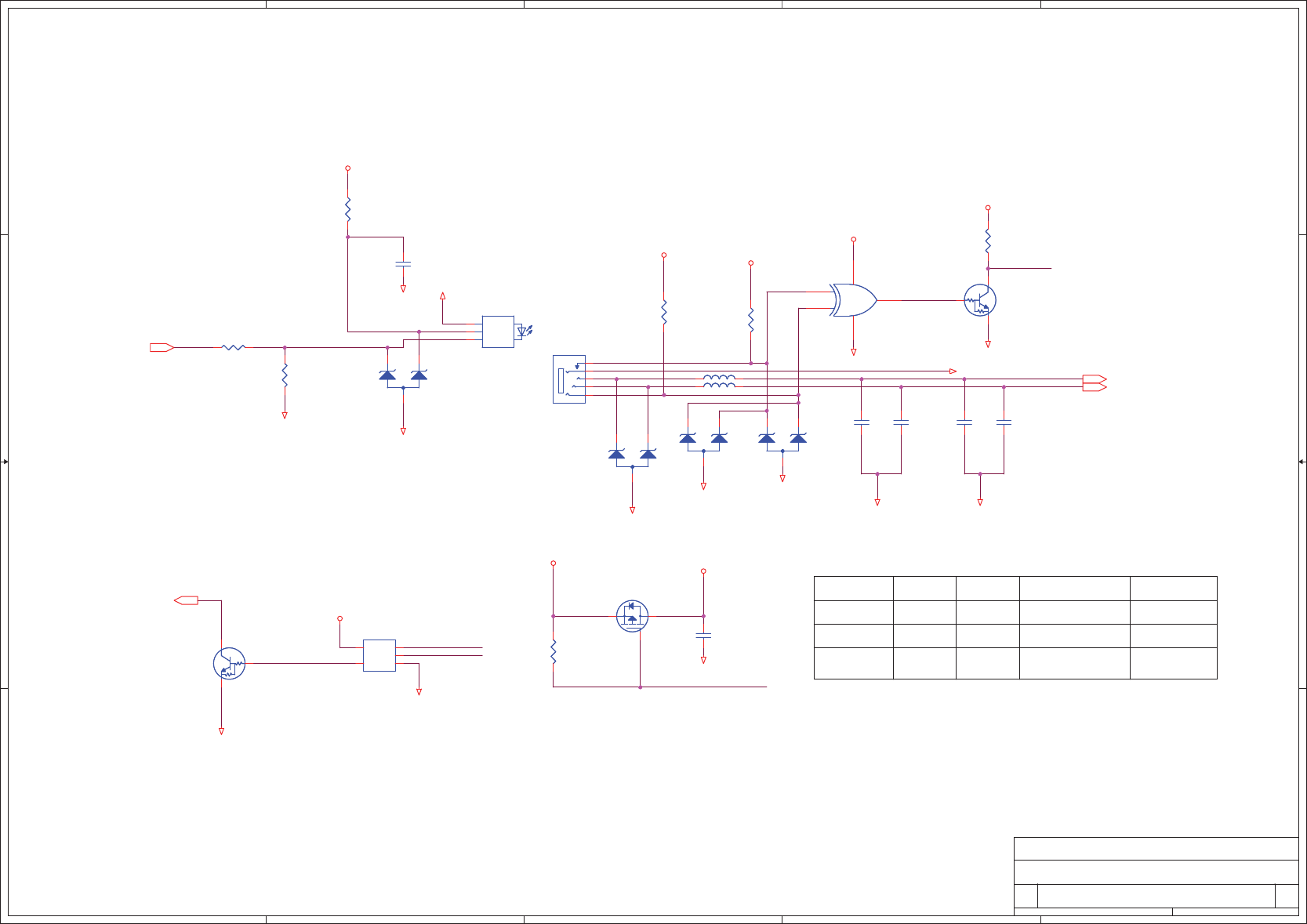
Task: Select the MOSFET transistor symbol
Action: coord(632,617)
